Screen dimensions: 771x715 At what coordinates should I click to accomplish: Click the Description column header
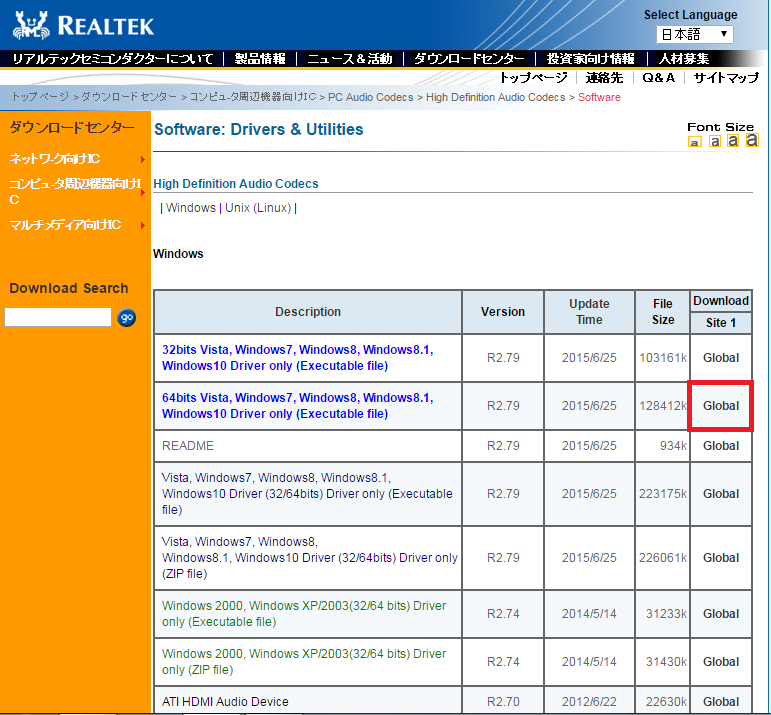point(308,312)
